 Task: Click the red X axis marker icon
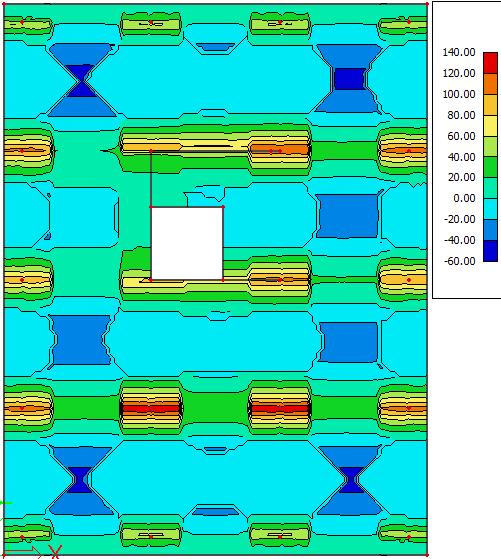(56, 552)
